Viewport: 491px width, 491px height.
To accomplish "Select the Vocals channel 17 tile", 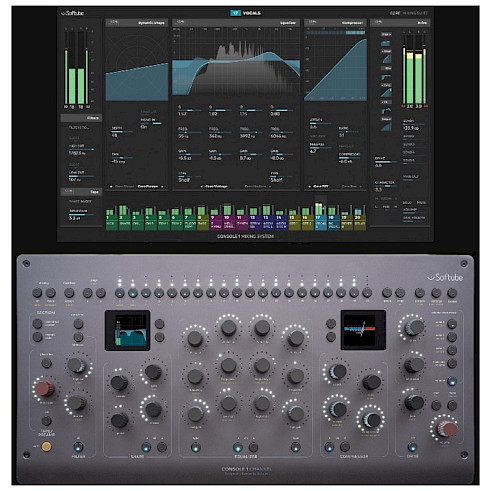I will click(320, 222).
